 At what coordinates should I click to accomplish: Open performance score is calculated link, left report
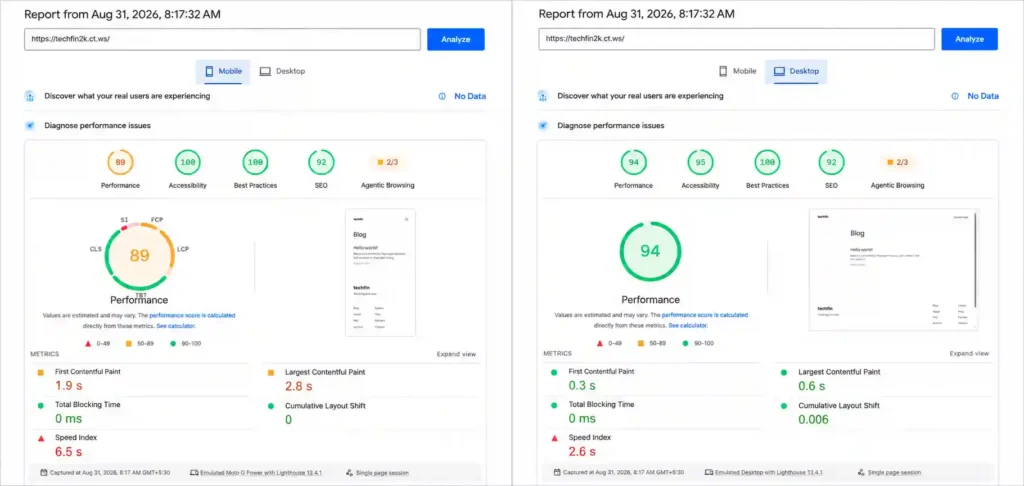[192, 315]
